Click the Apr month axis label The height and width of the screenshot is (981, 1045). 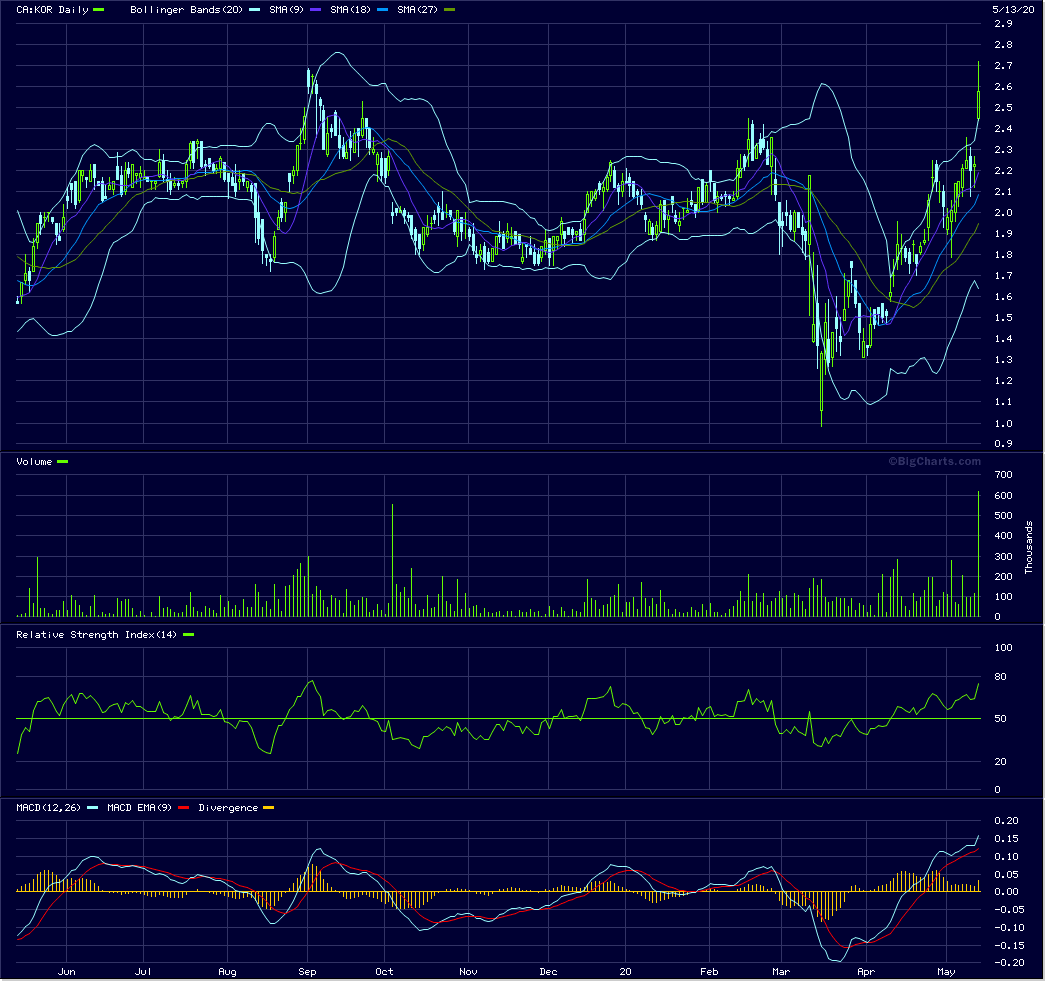pyautogui.click(x=866, y=972)
